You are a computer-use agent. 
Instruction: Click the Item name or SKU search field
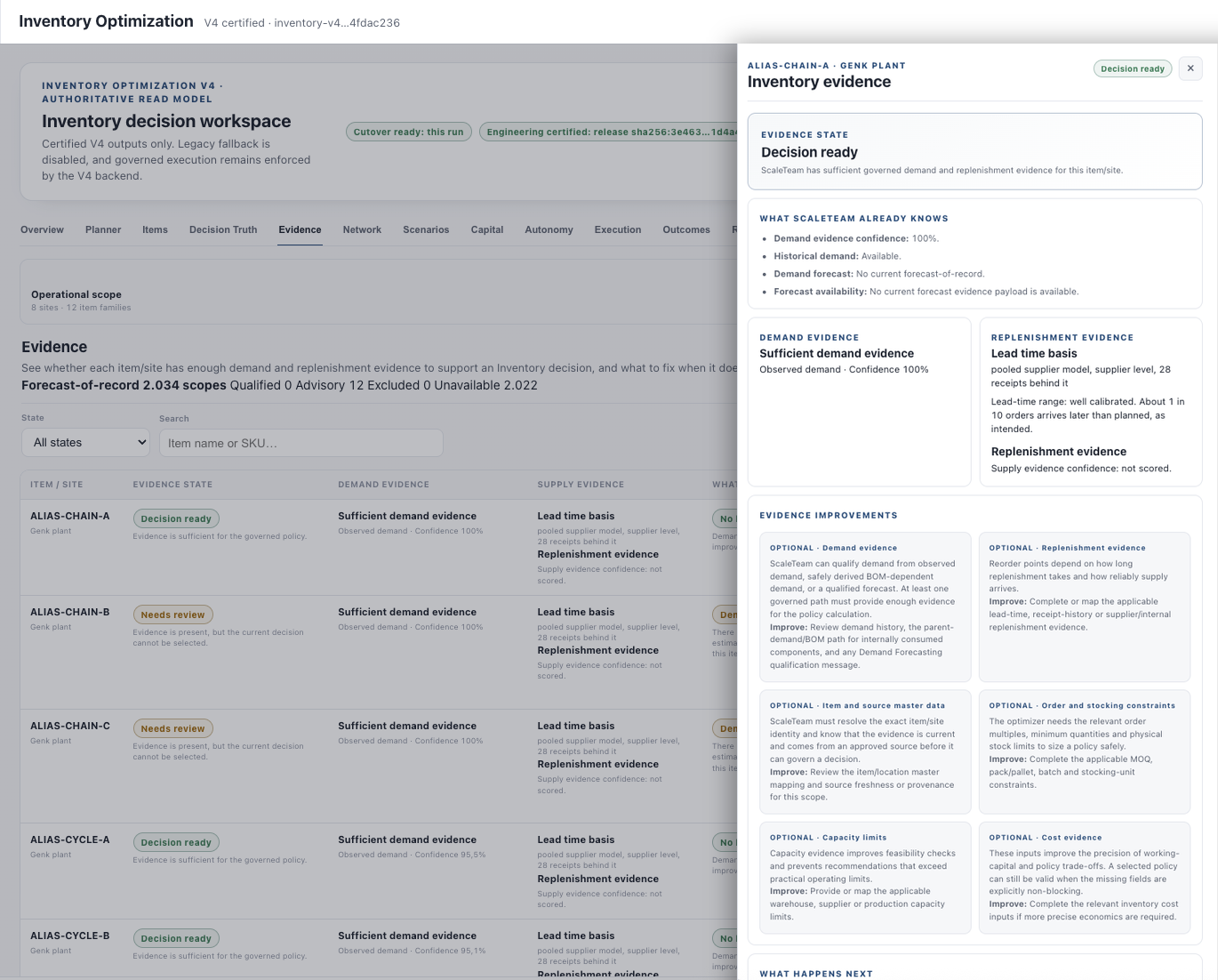pos(300,443)
